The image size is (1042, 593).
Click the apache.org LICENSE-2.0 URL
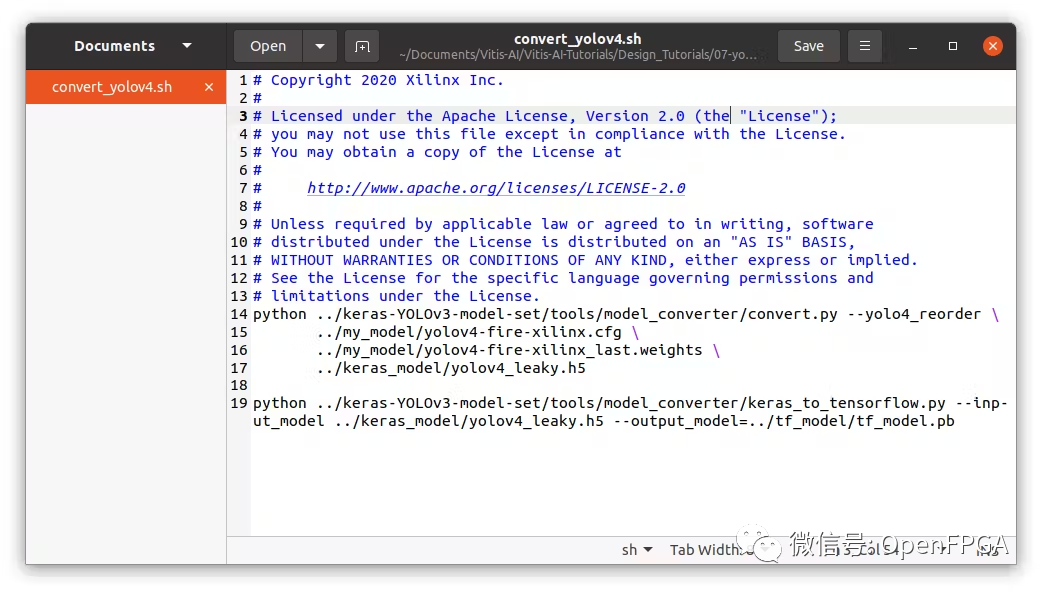[496, 188]
